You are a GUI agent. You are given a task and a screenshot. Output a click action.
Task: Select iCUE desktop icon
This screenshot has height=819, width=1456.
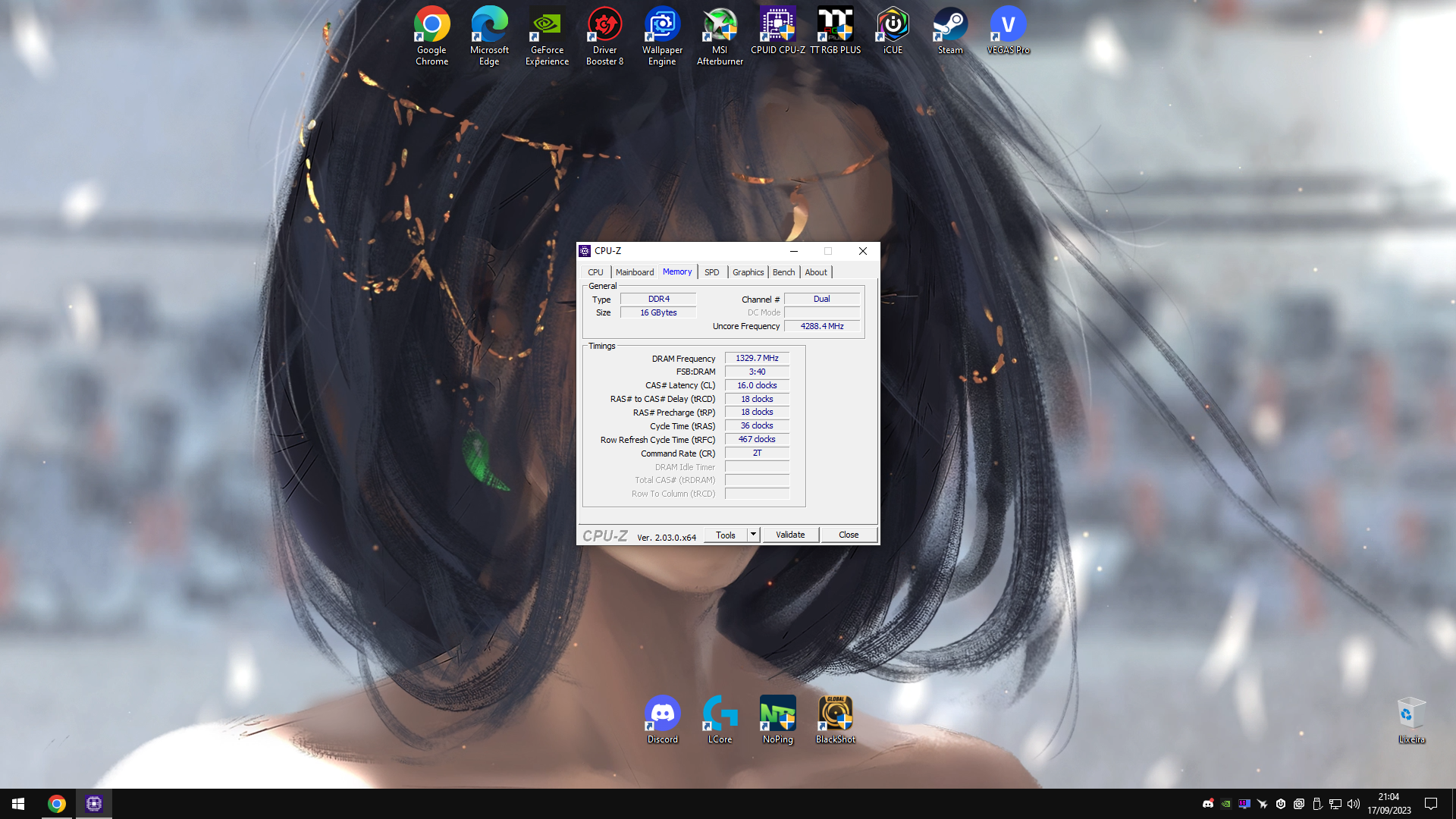[893, 30]
